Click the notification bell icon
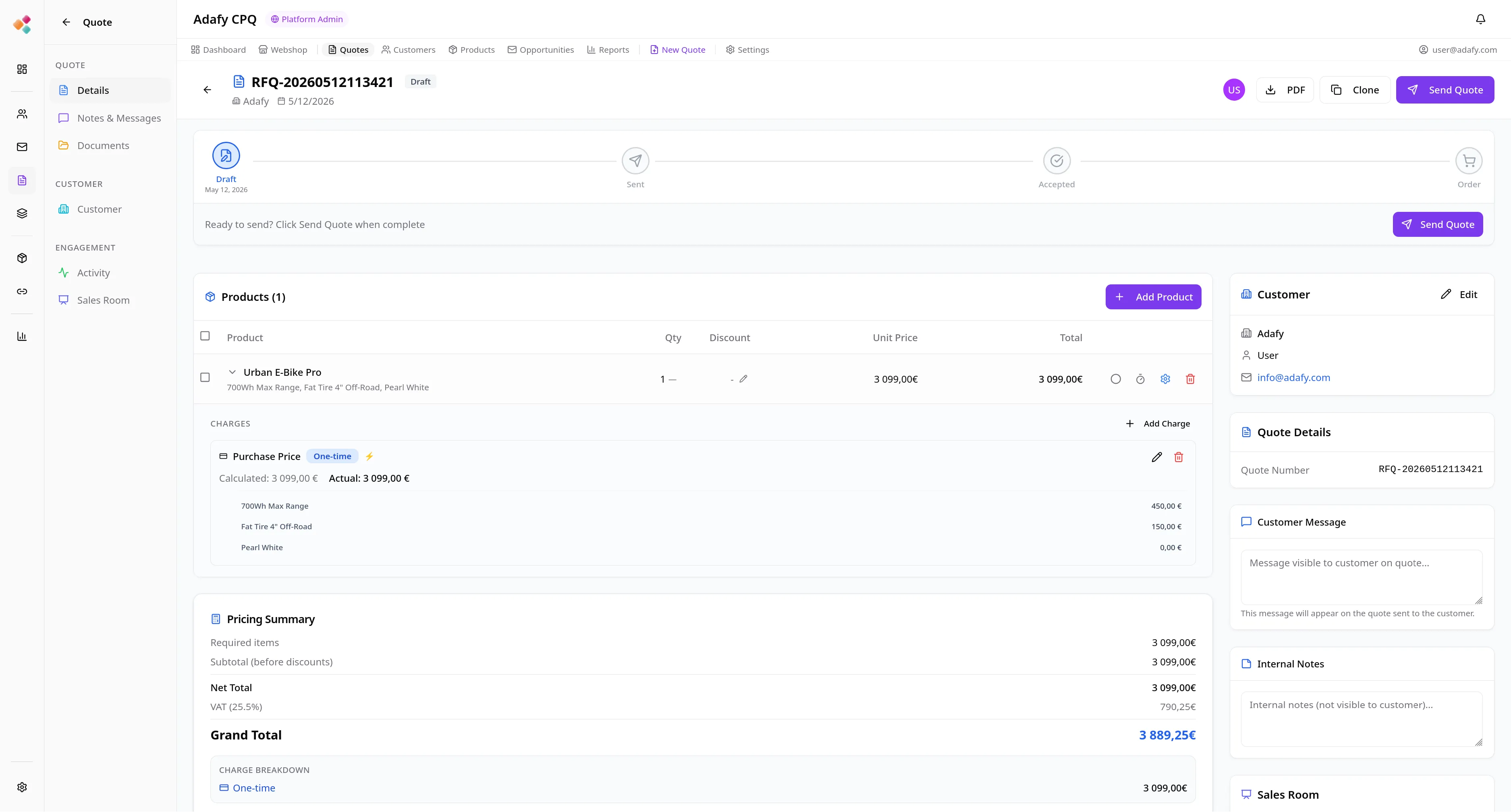The image size is (1511, 812). 1480,19
